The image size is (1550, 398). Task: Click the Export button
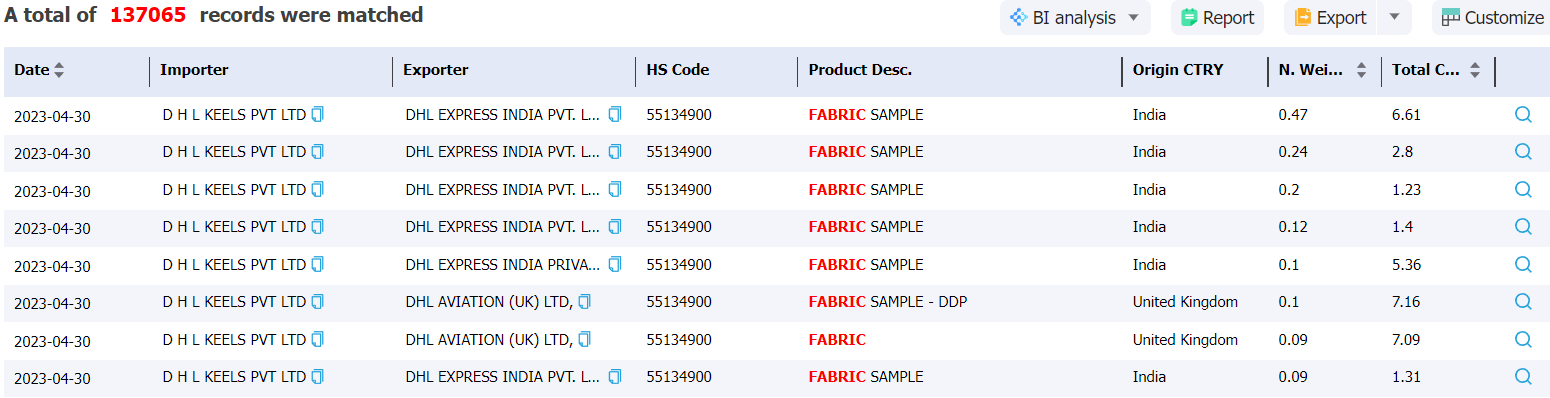(1330, 17)
